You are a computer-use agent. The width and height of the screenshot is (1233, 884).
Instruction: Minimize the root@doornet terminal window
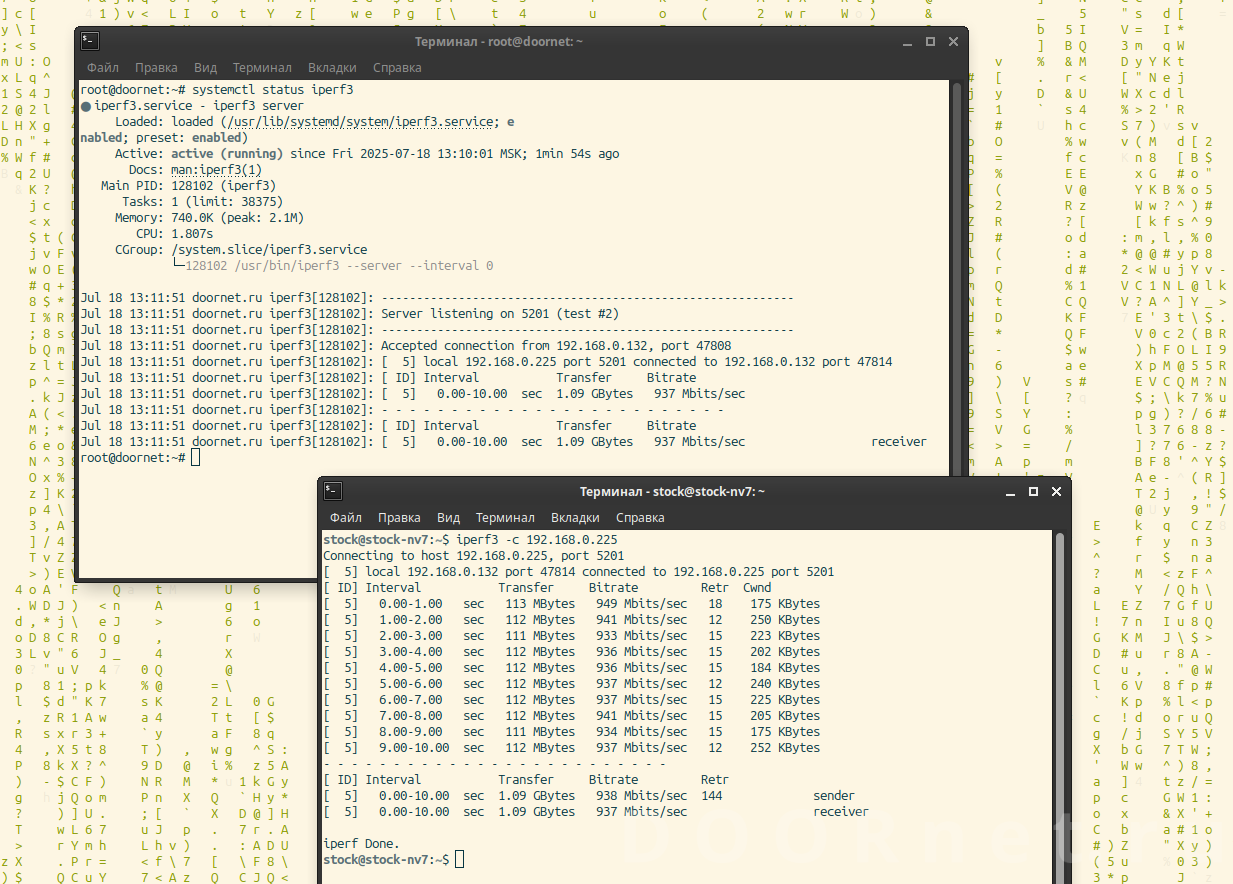coord(907,41)
